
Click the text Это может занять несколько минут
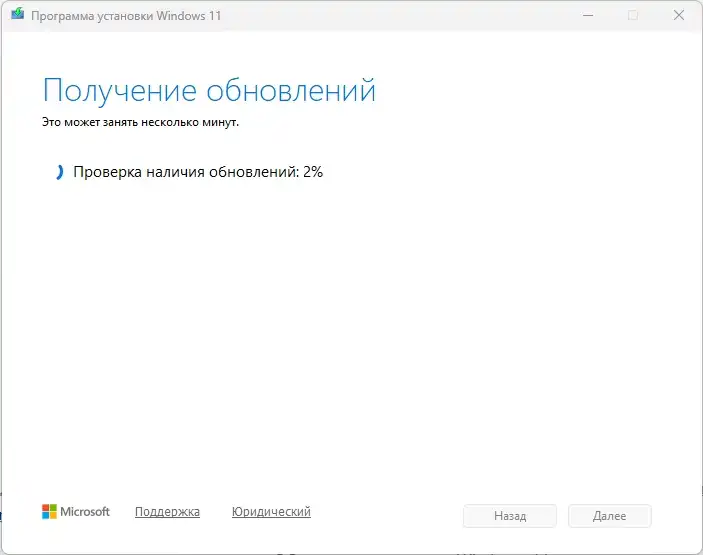(140, 122)
